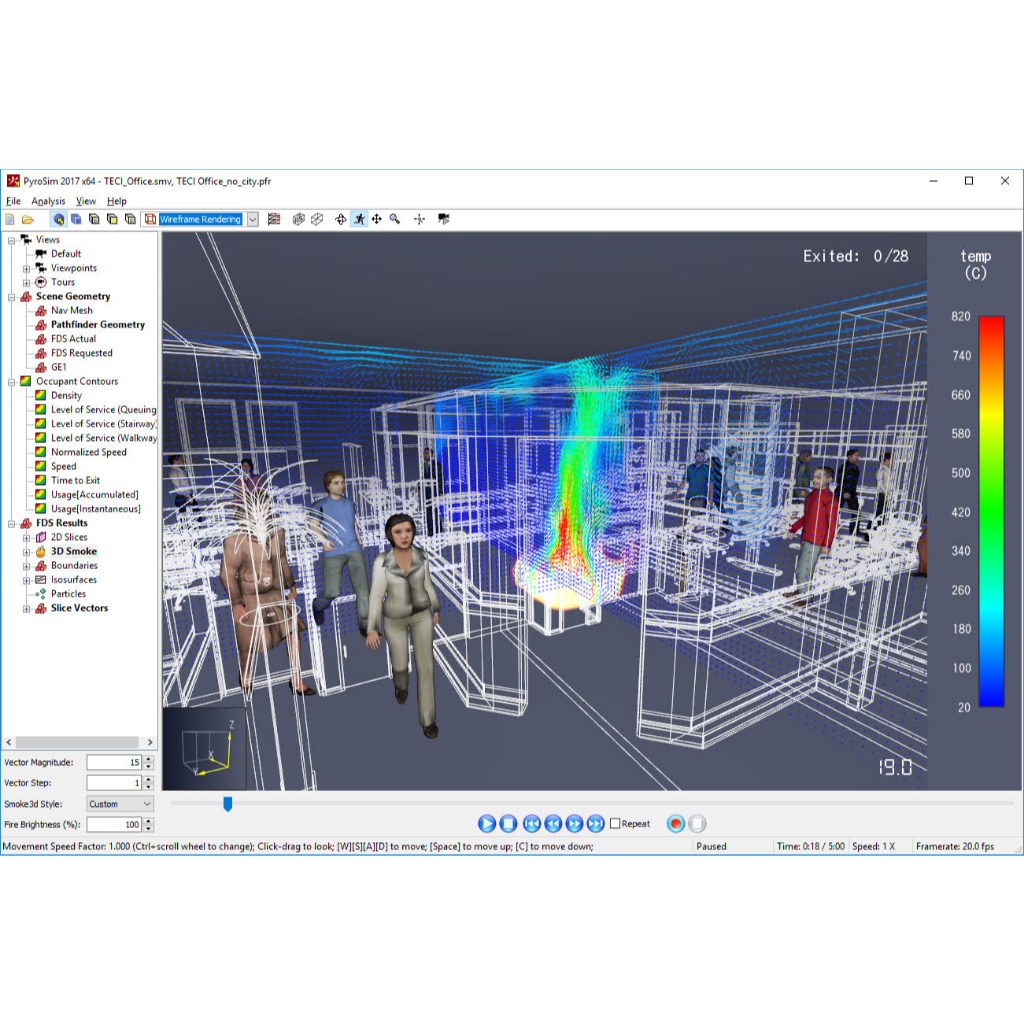This screenshot has height=1024, width=1024.
Task: Click the rewind (slower) playback button
Action: tap(553, 824)
